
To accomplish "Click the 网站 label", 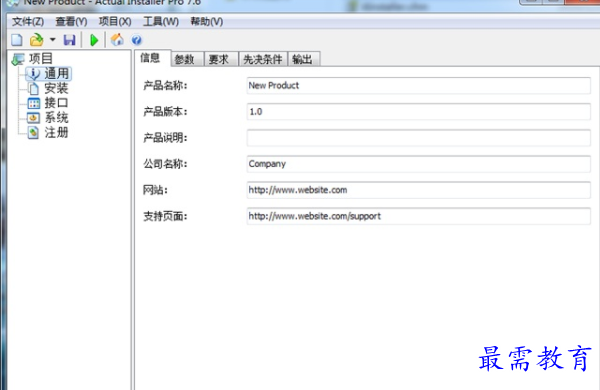I will (155, 190).
